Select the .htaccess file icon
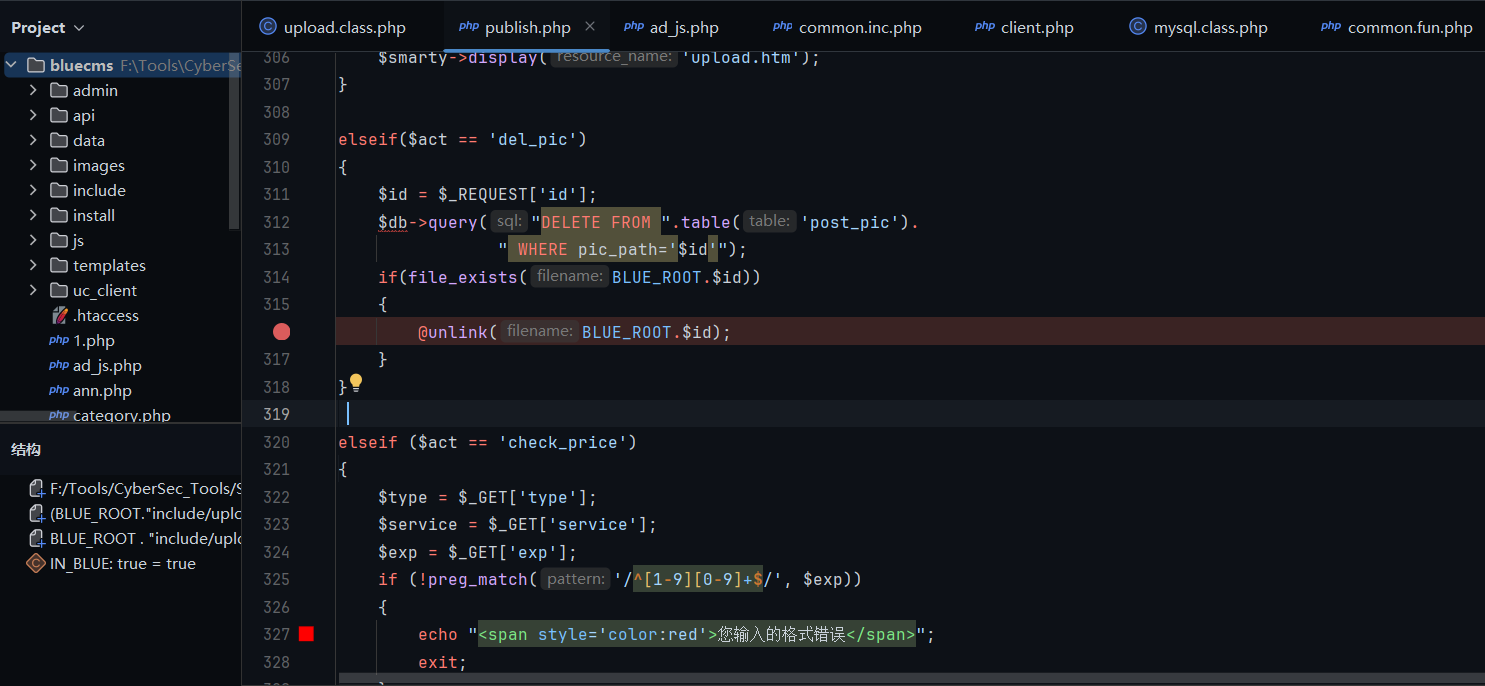 [59, 316]
